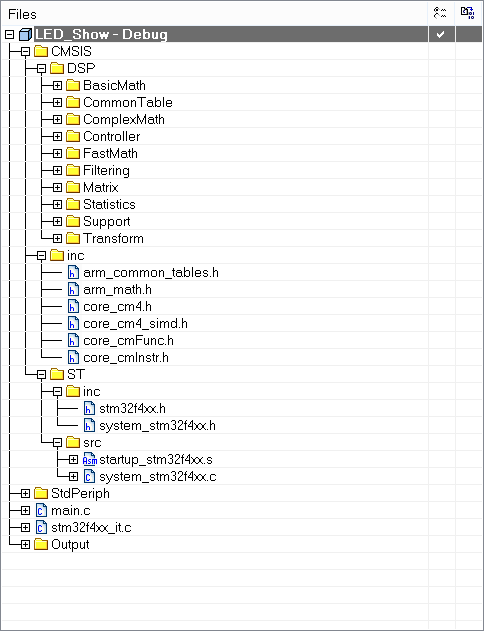This screenshot has height=631, width=484.
Task: Collapse the inc folder under CMSIS
Action: (x=41, y=256)
